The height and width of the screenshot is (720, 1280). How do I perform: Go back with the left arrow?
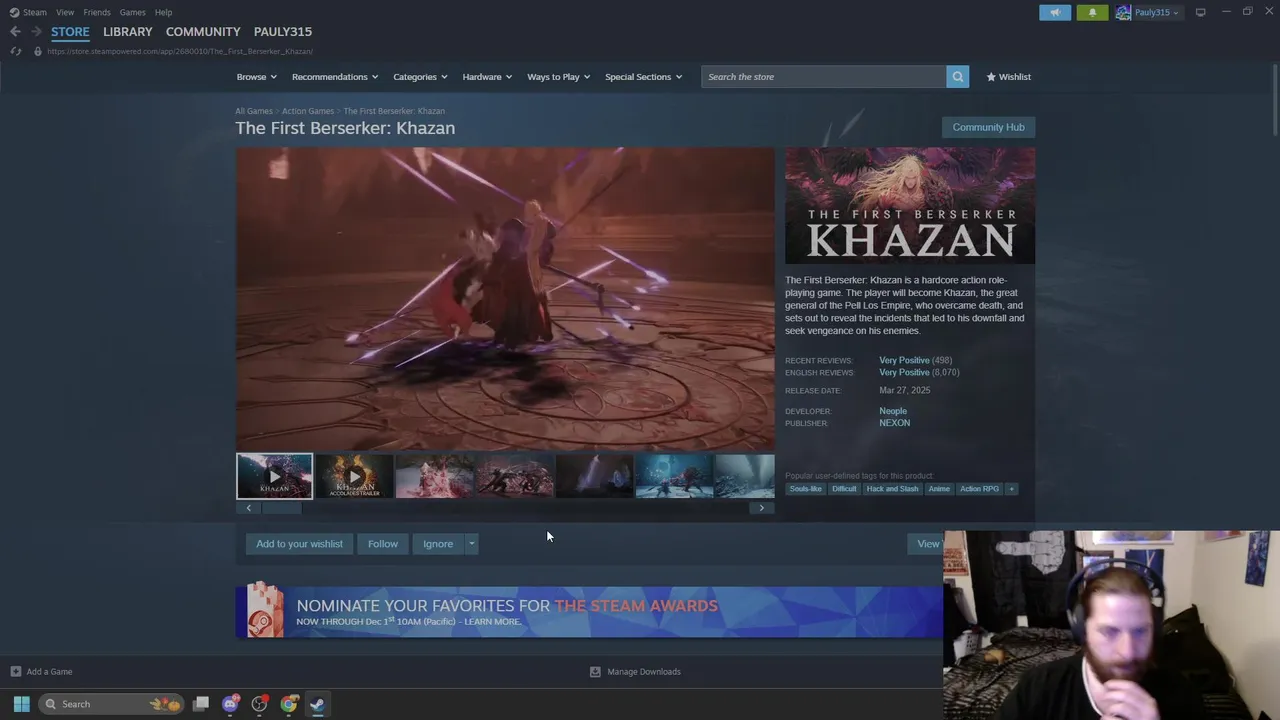pyautogui.click(x=15, y=32)
